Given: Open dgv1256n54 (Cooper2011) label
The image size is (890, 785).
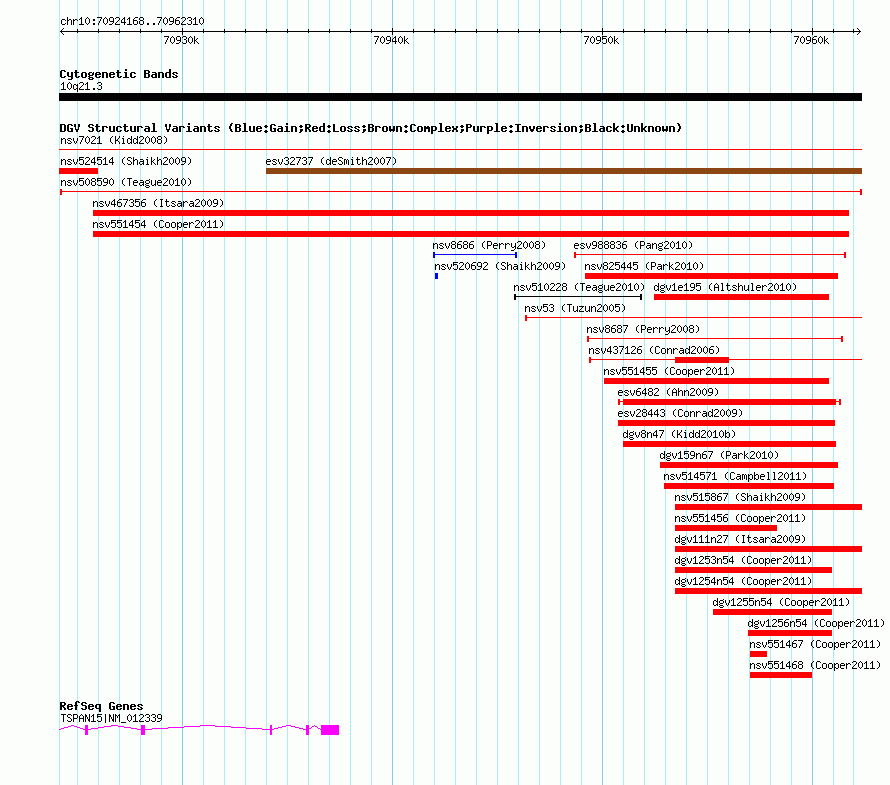Looking at the screenshot, I should [816, 623].
